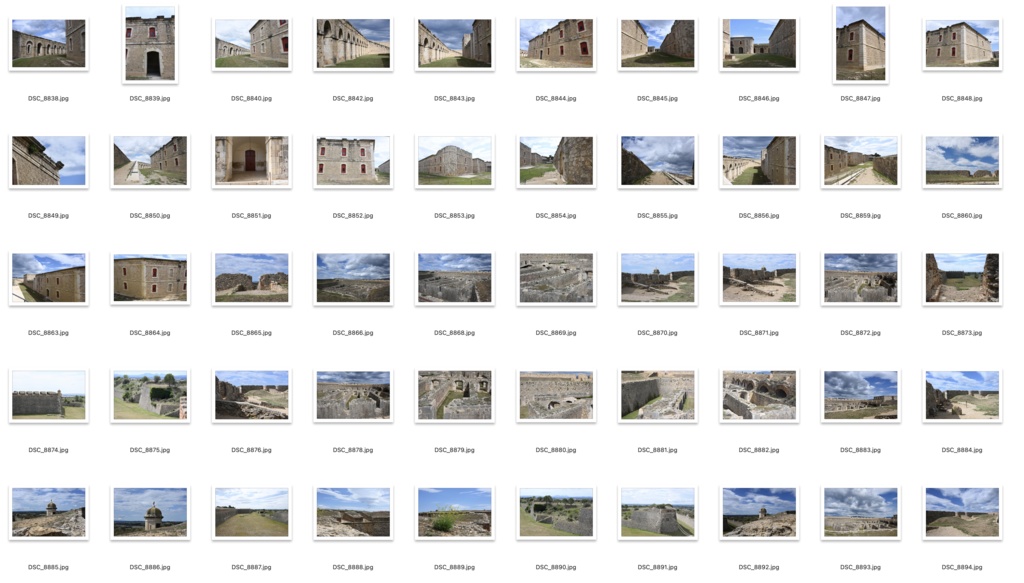Select the DSC_8852.jpg thumbnail
The height and width of the screenshot is (583, 1024).
(x=353, y=161)
